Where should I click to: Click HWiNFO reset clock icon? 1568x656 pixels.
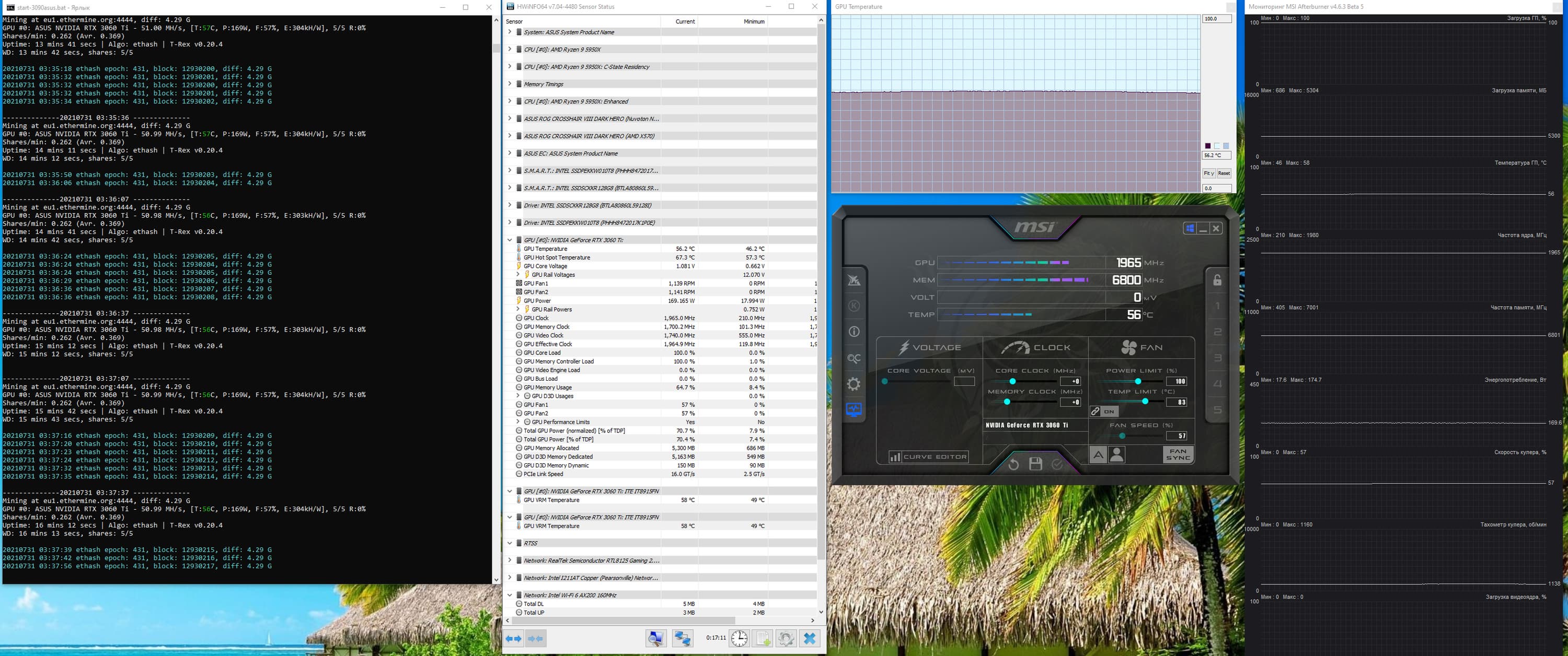(739, 638)
